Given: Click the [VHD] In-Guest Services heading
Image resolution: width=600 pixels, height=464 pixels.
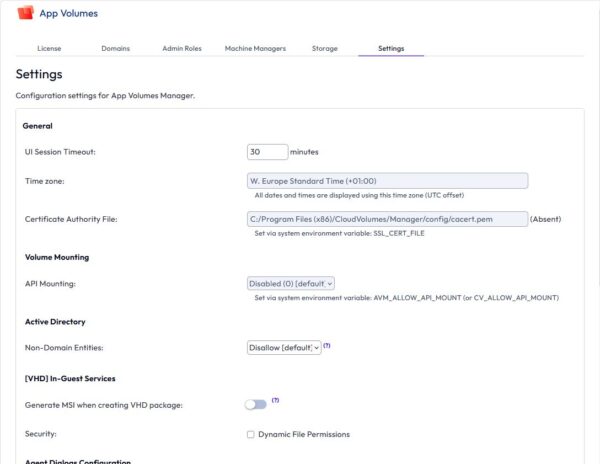Looking at the screenshot, I should pos(70,378).
